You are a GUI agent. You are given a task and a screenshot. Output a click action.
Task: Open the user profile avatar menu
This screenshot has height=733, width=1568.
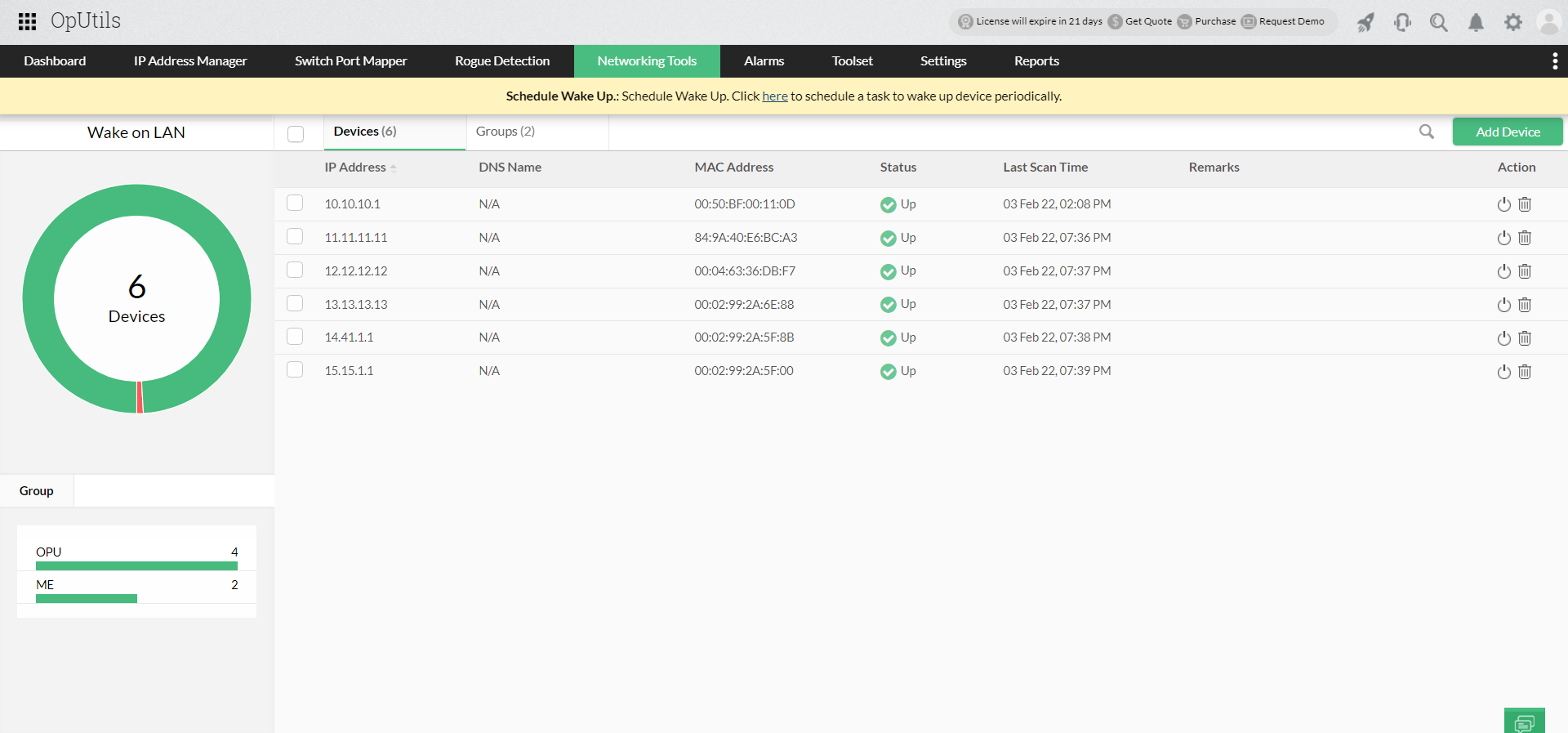pos(1548,22)
